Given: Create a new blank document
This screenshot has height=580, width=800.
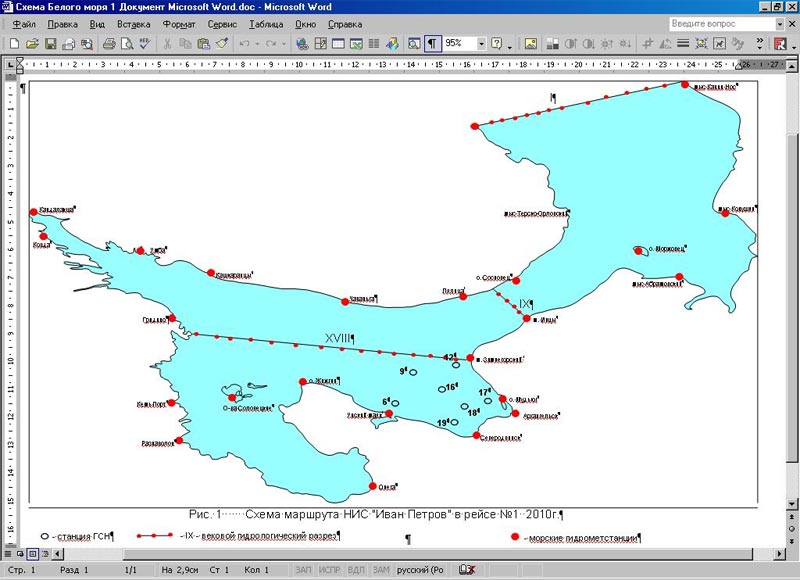Looking at the screenshot, I should click(14, 44).
